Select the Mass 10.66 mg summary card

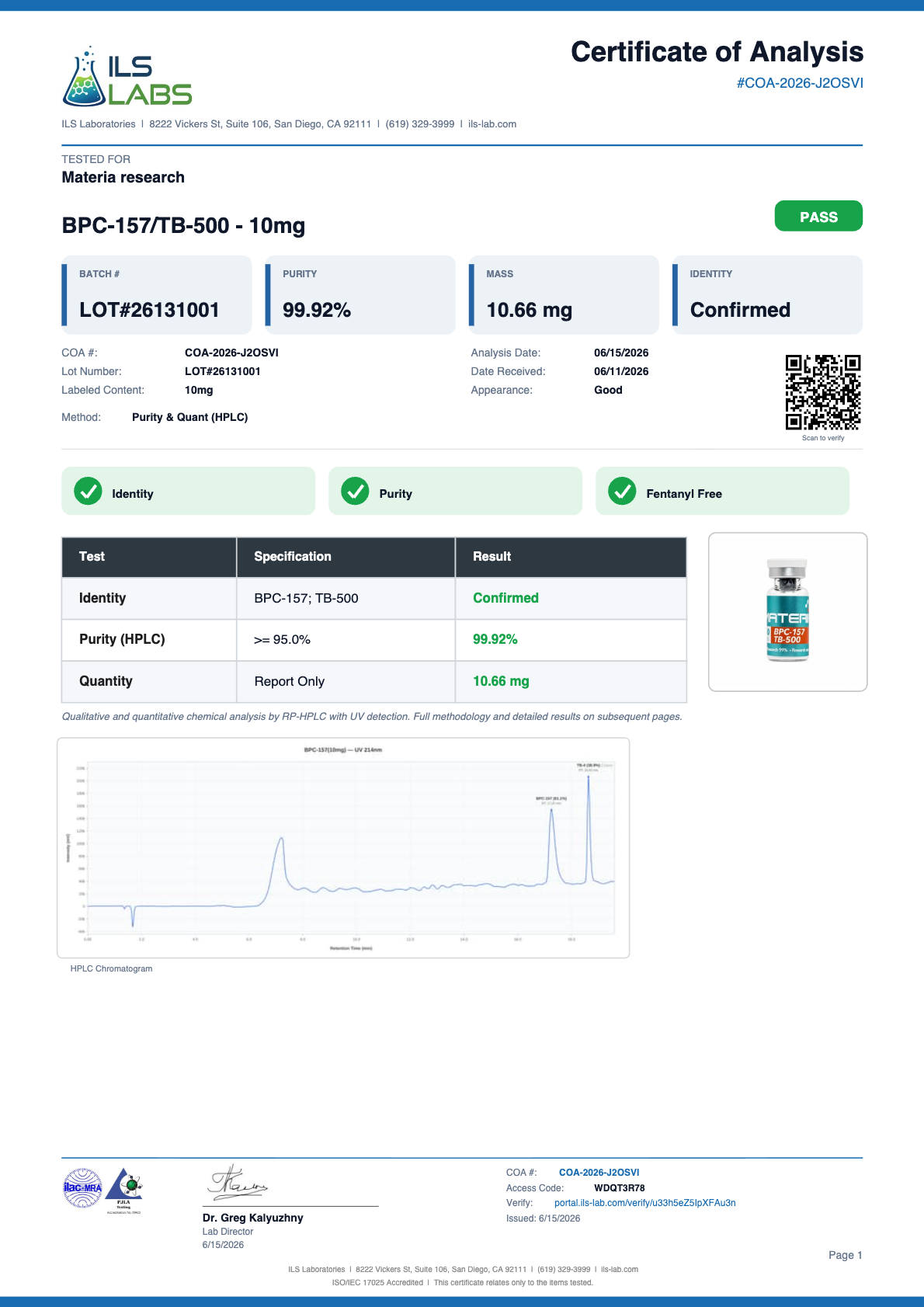point(564,295)
